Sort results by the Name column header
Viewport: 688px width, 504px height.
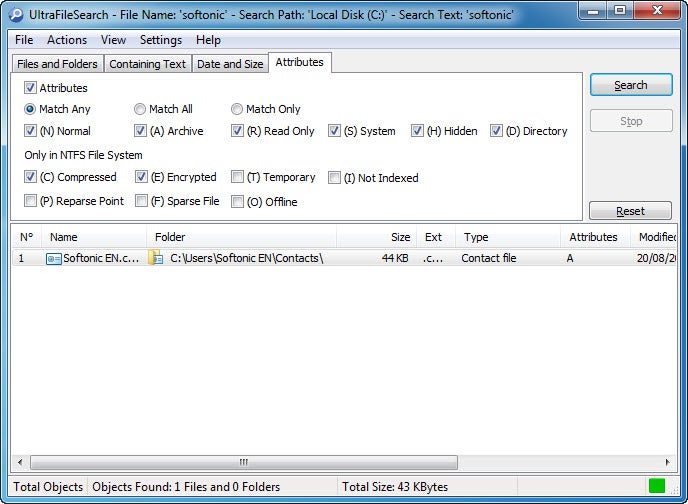click(x=94, y=237)
